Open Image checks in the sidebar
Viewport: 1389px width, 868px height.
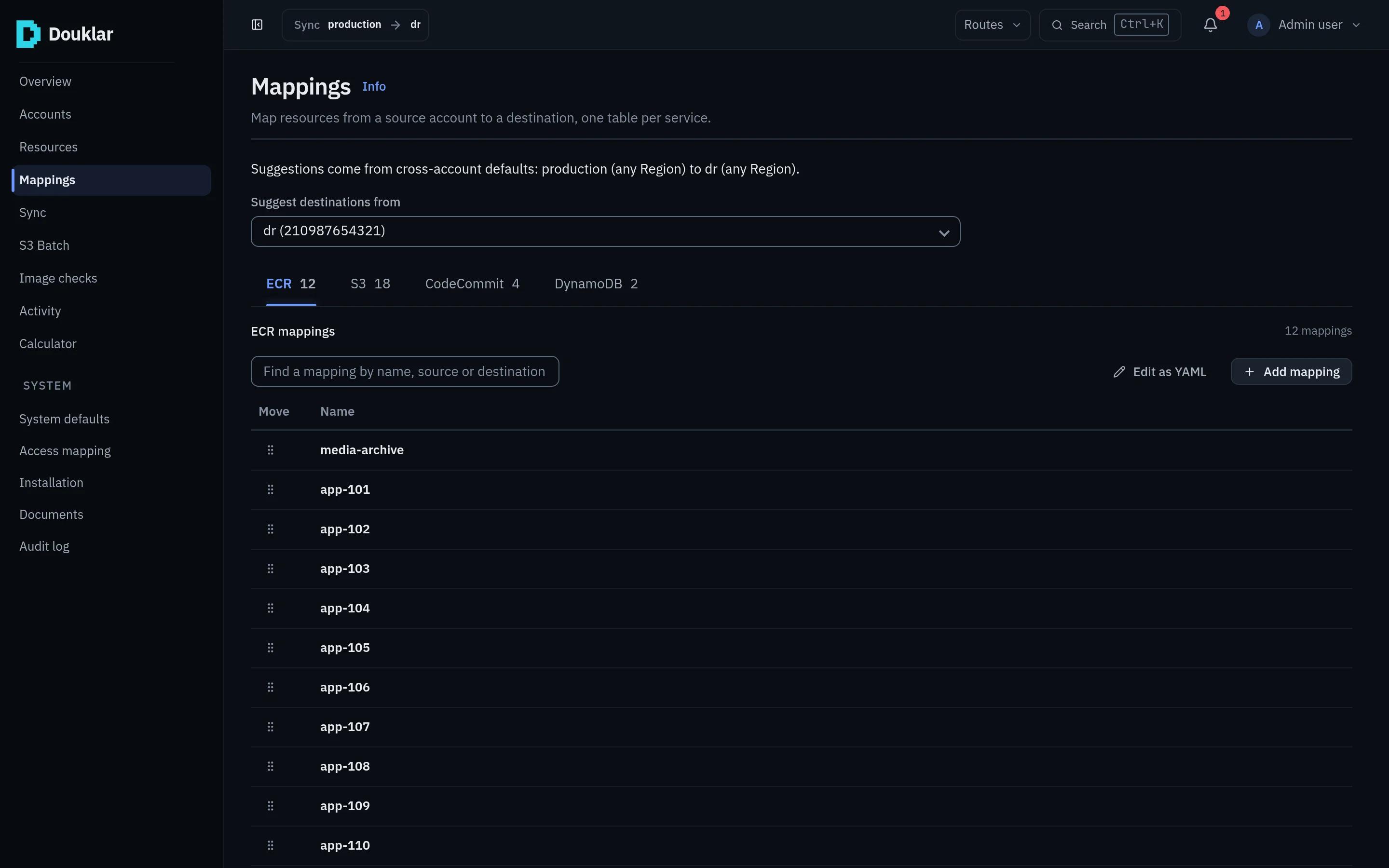click(x=111, y=278)
